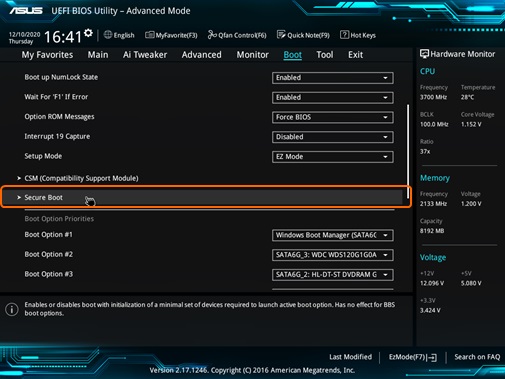Click the Voltage section heading
The image size is (505, 379).
pyautogui.click(x=433, y=257)
